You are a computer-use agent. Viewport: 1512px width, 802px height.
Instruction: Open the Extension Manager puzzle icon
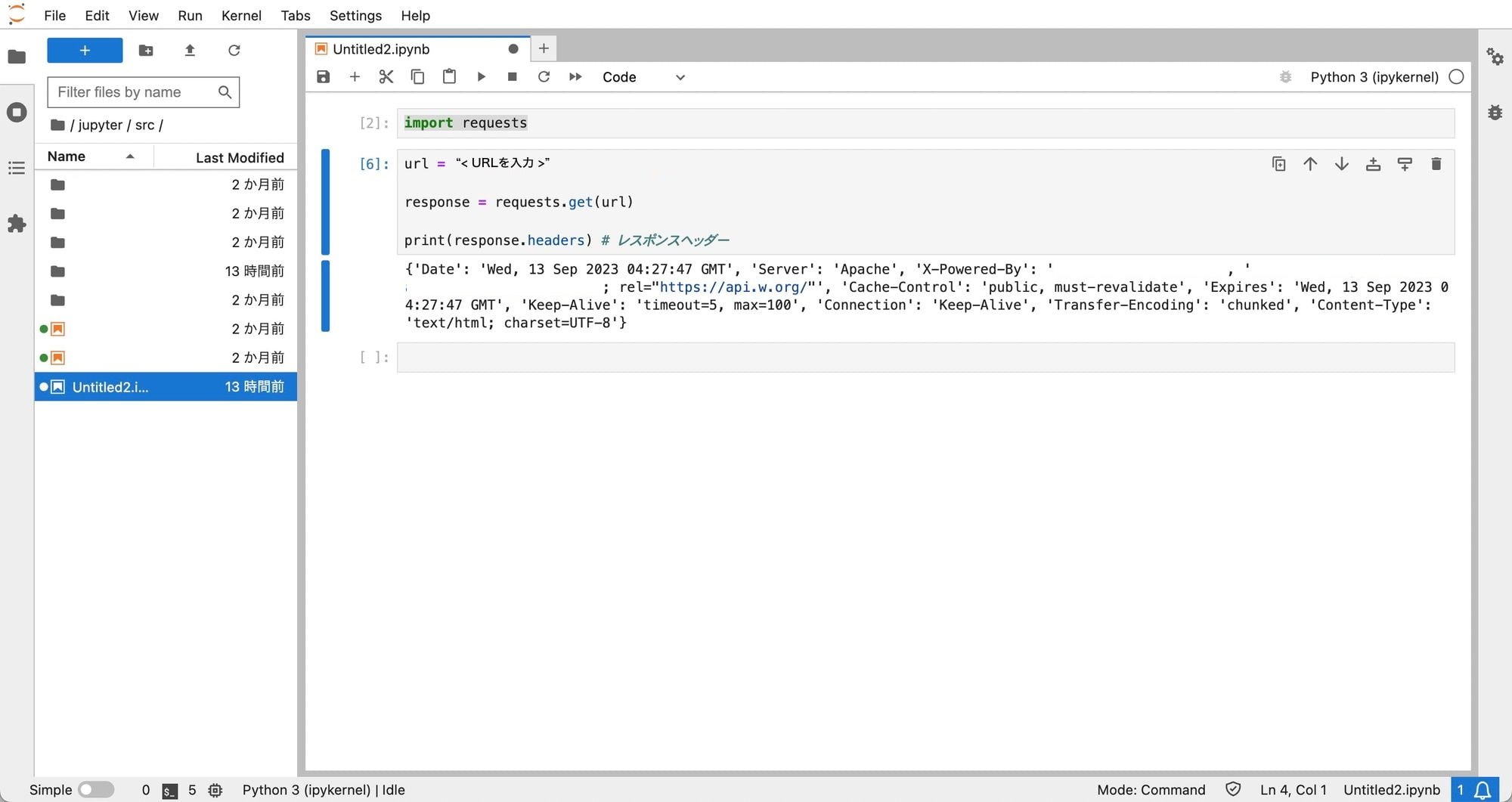[17, 224]
